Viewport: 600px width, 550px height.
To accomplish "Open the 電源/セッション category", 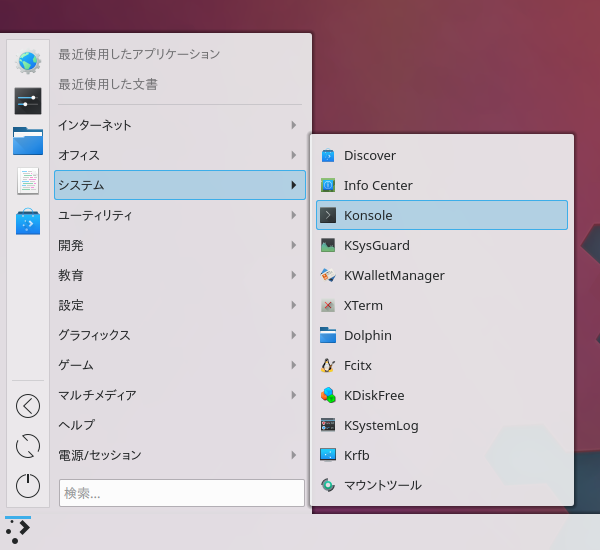I will point(180,455).
